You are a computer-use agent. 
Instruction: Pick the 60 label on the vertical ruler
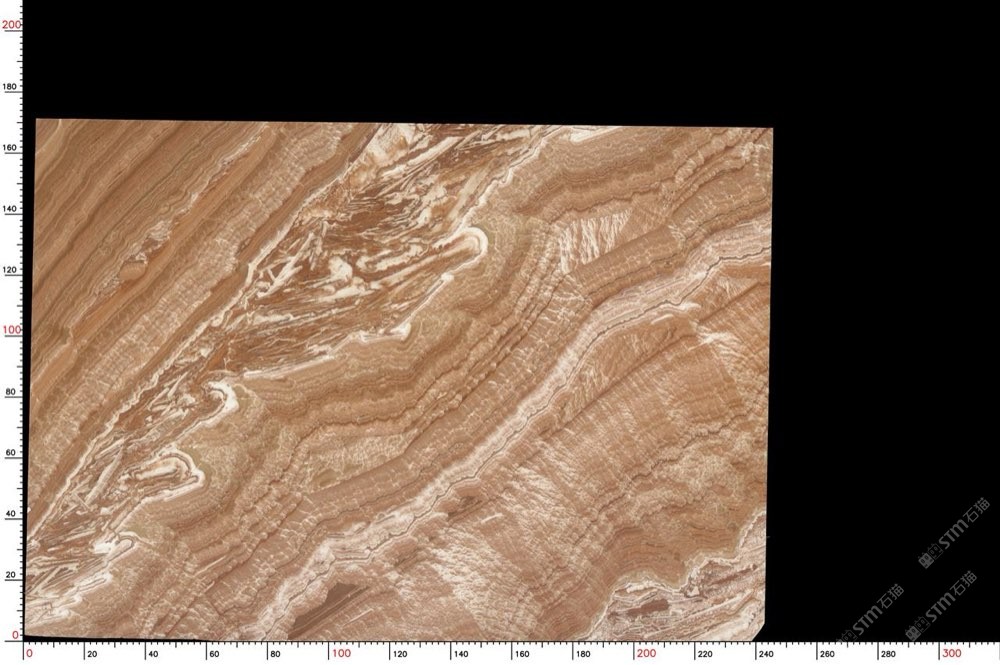pyautogui.click(x=11, y=453)
